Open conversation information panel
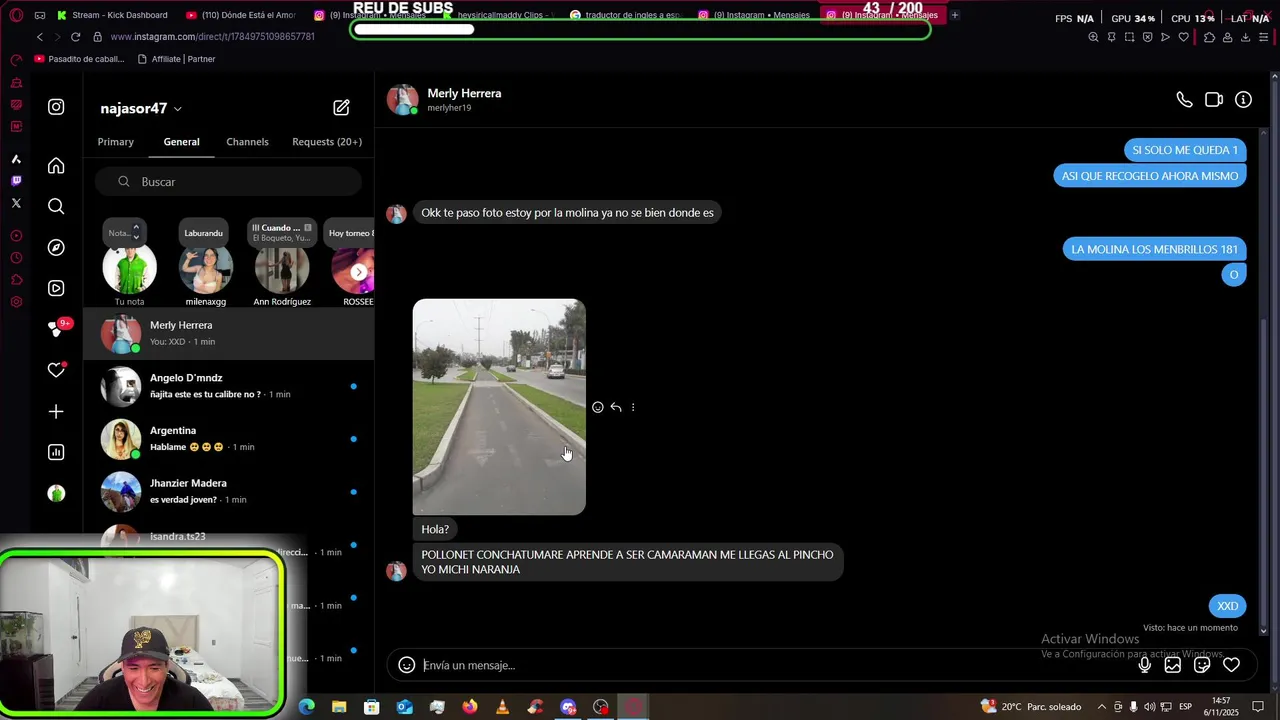The height and width of the screenshot is (720, 1280). (x=1243, y=100)
